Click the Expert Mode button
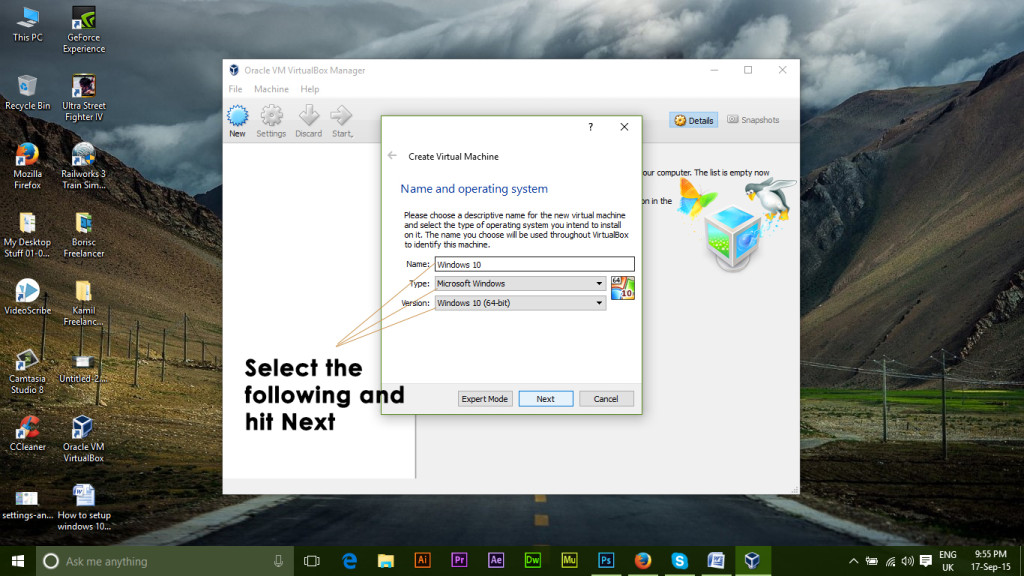 click(485, 399)
